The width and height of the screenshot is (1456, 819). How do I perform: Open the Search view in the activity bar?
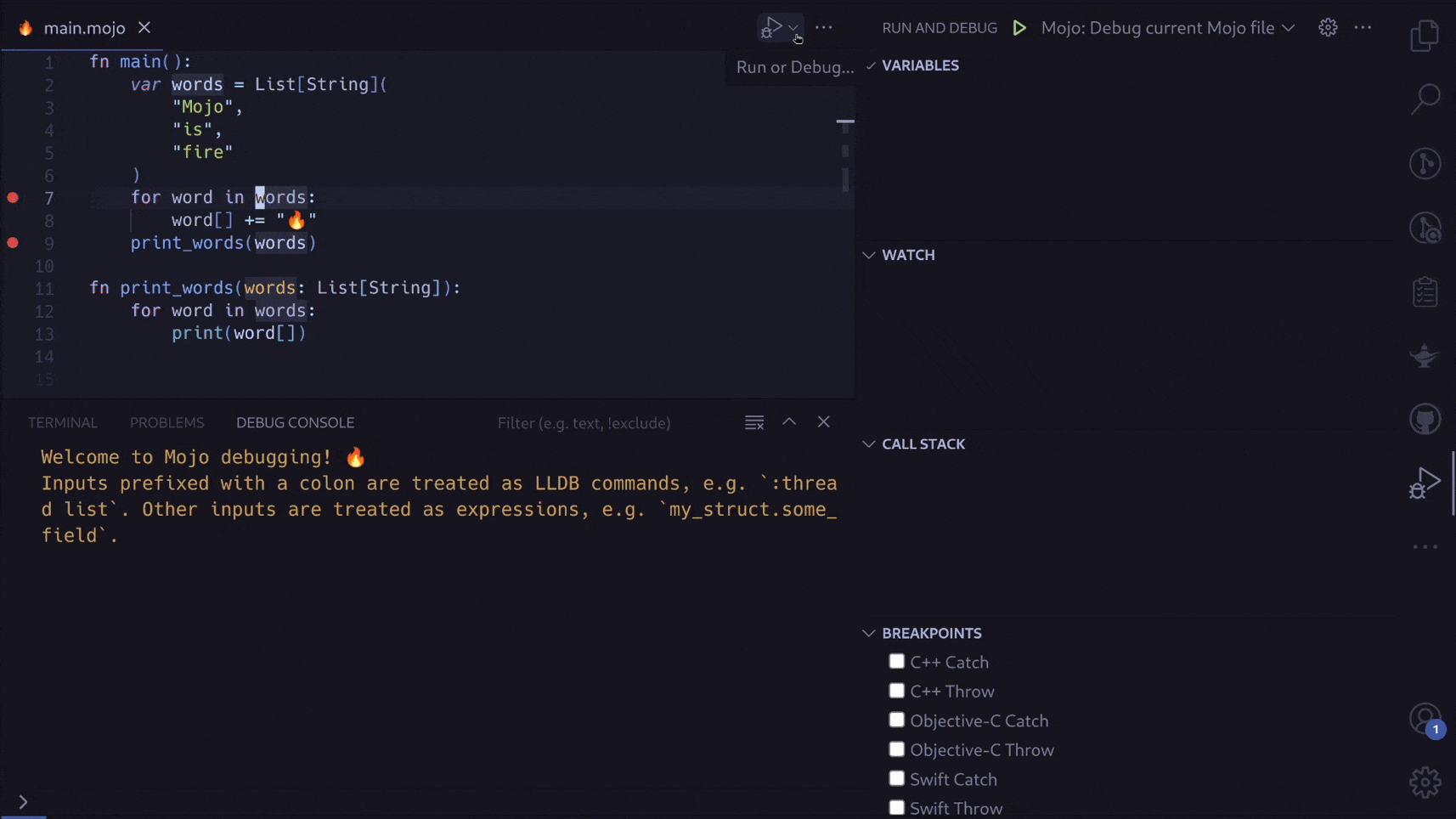point(1426,98)
